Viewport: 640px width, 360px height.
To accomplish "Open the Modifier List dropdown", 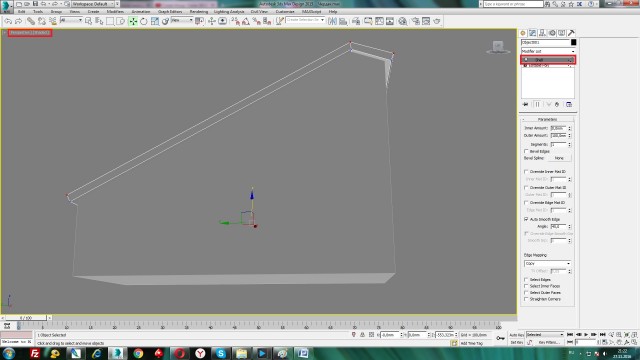I will point(548,51).
